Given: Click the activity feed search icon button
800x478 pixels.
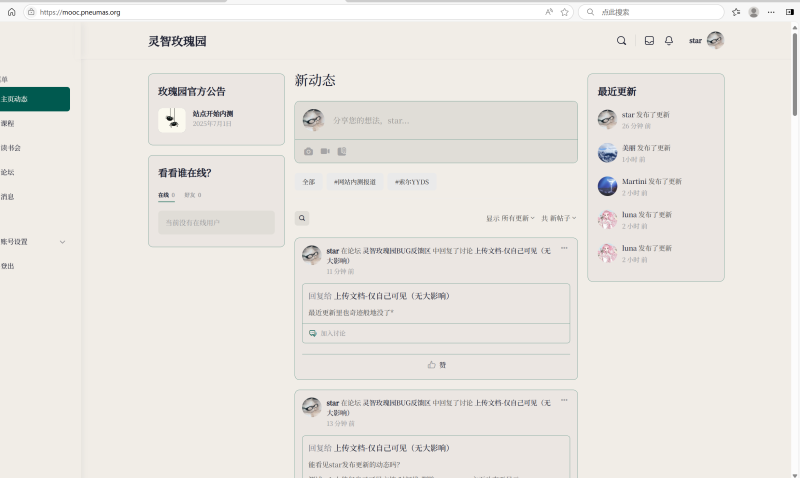Looking at the screenshot, I should [302, 218].
